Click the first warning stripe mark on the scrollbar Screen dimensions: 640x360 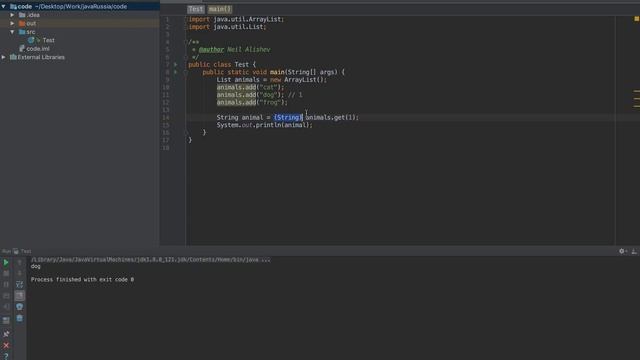click(636, 91)
